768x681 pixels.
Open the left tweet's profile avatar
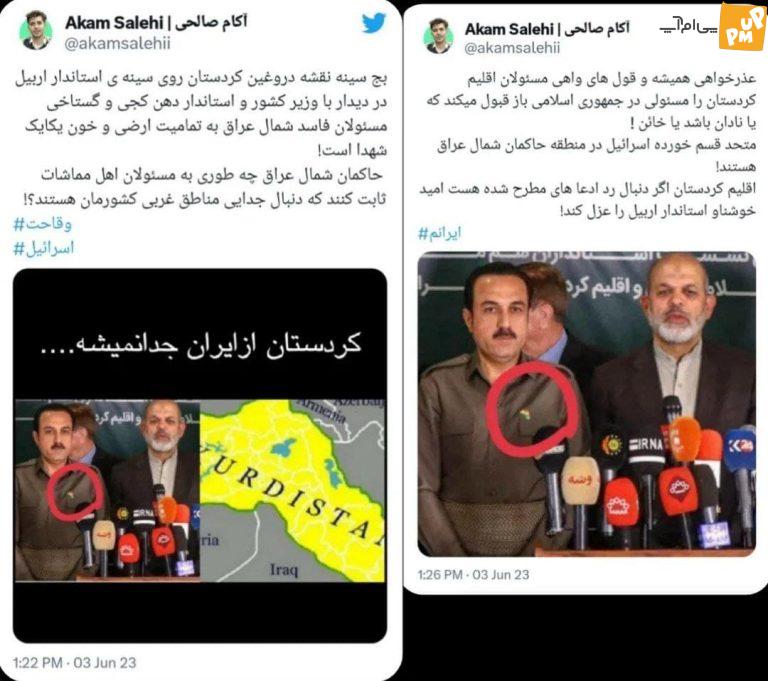pyautogui.click(x=36, y=30)
